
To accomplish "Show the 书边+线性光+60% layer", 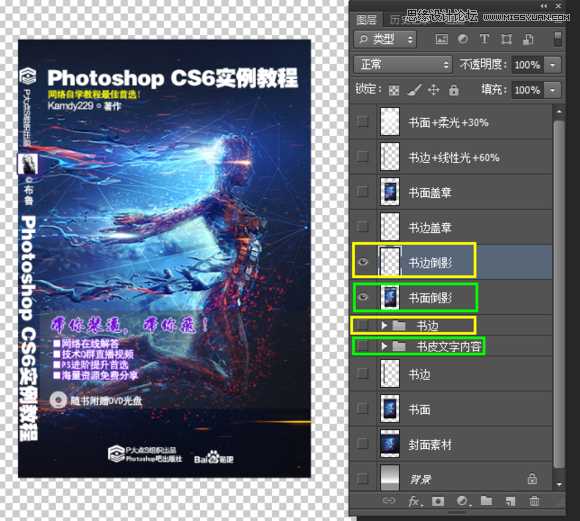I will click(x=363, y=157).
